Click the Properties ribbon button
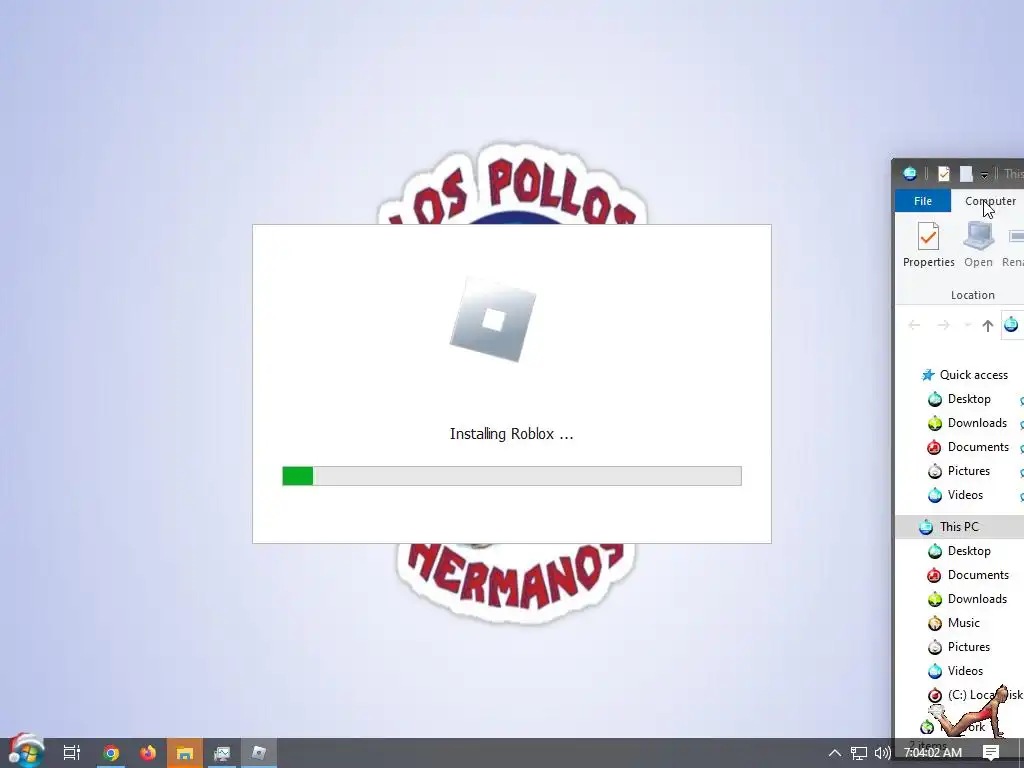Viewport: 1024px width, 768px height. click(929, 245)
